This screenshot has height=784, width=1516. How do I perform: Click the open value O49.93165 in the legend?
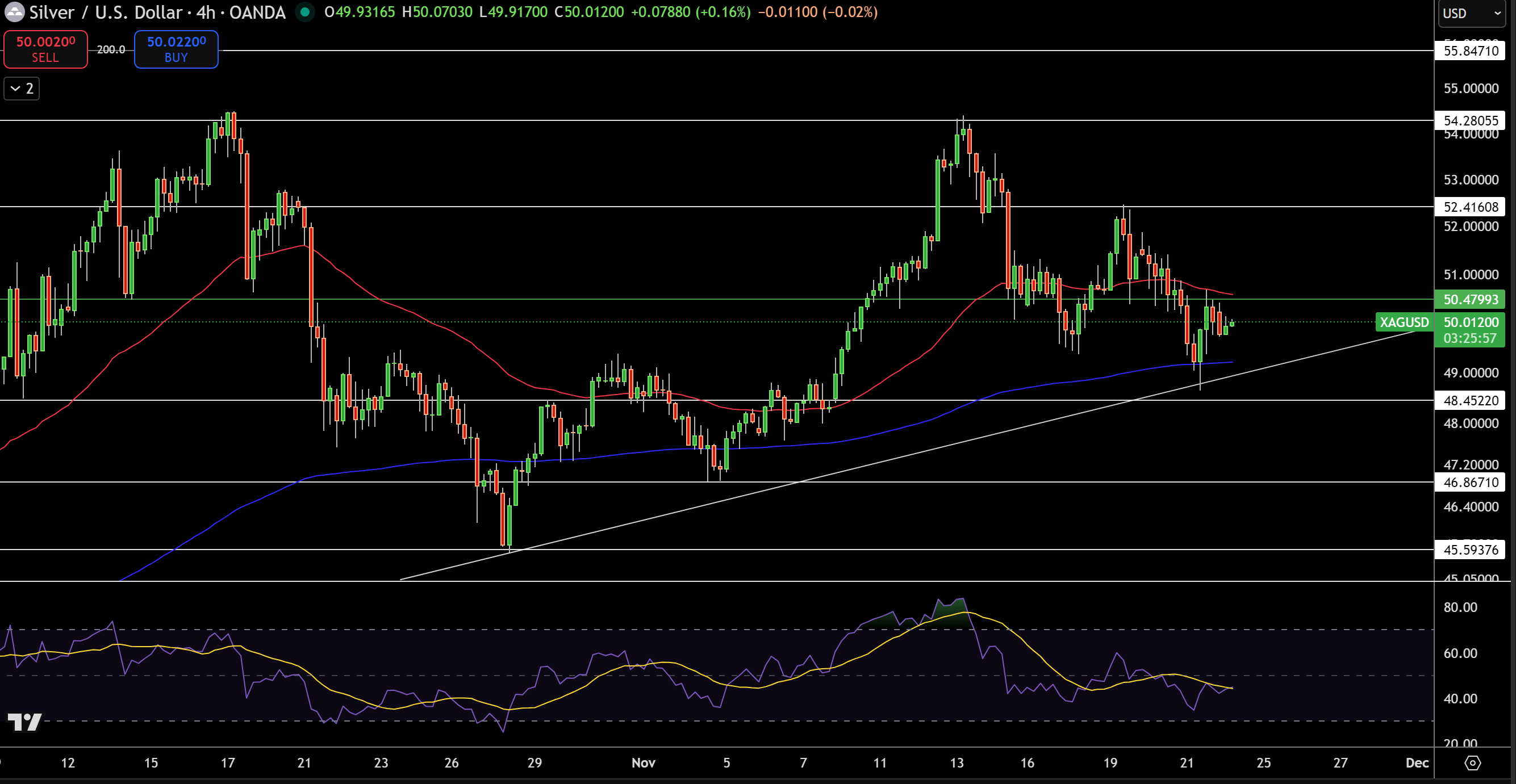coord(361,12)
